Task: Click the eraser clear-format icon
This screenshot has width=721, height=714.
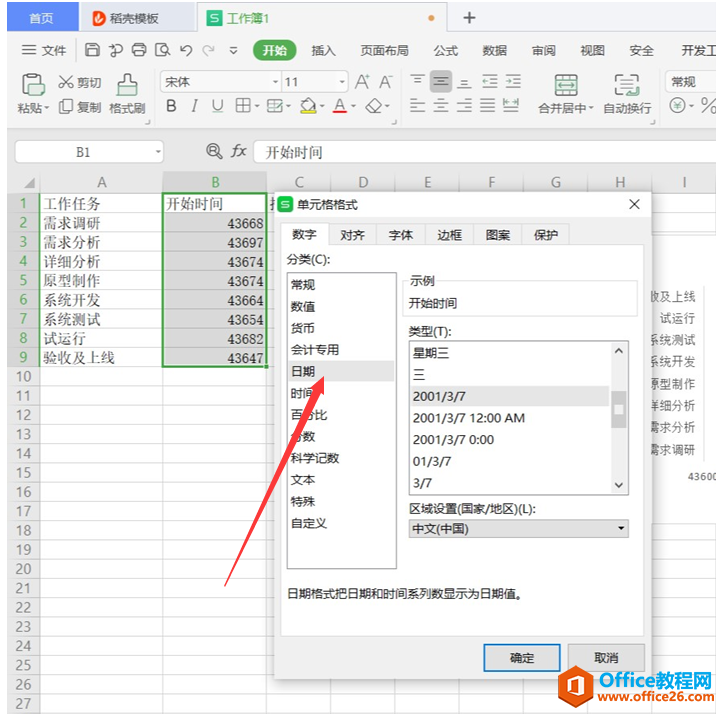Action: pos(373,106)
